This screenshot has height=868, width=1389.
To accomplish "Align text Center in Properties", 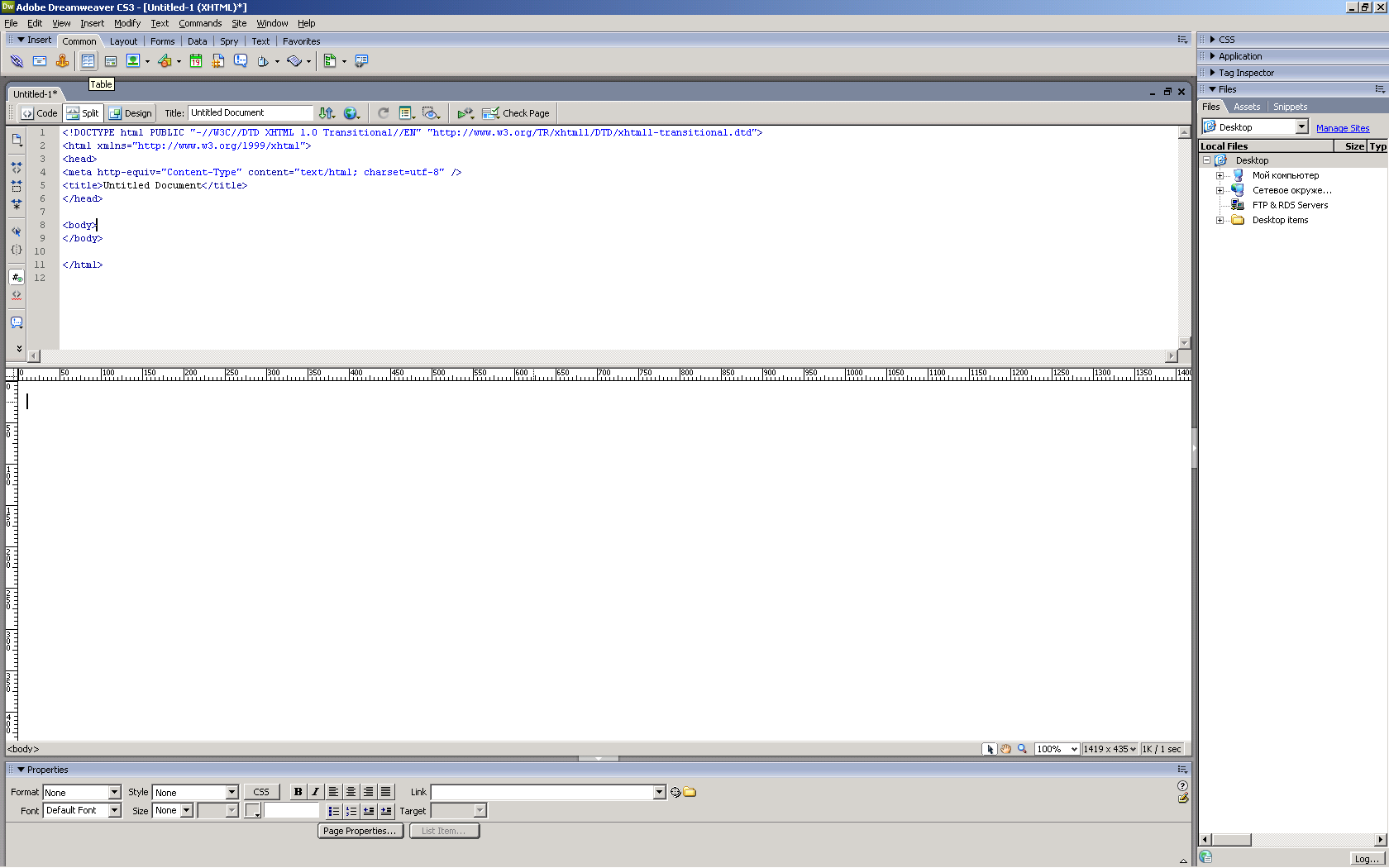I will point(351,792).
